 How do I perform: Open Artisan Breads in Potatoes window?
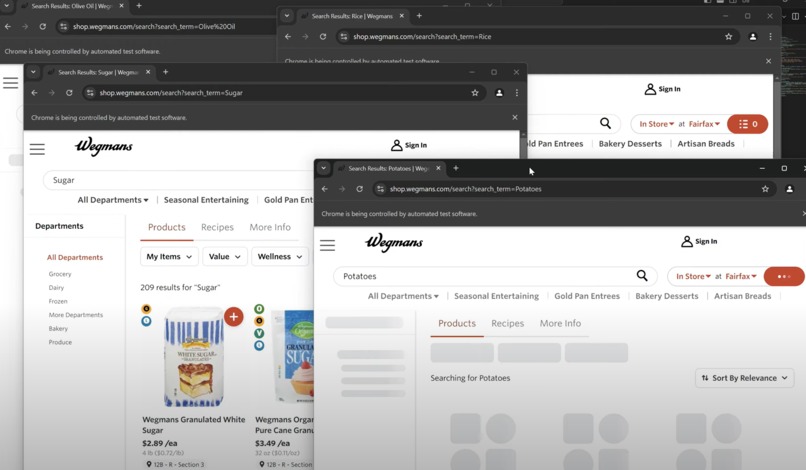(742, 296)
